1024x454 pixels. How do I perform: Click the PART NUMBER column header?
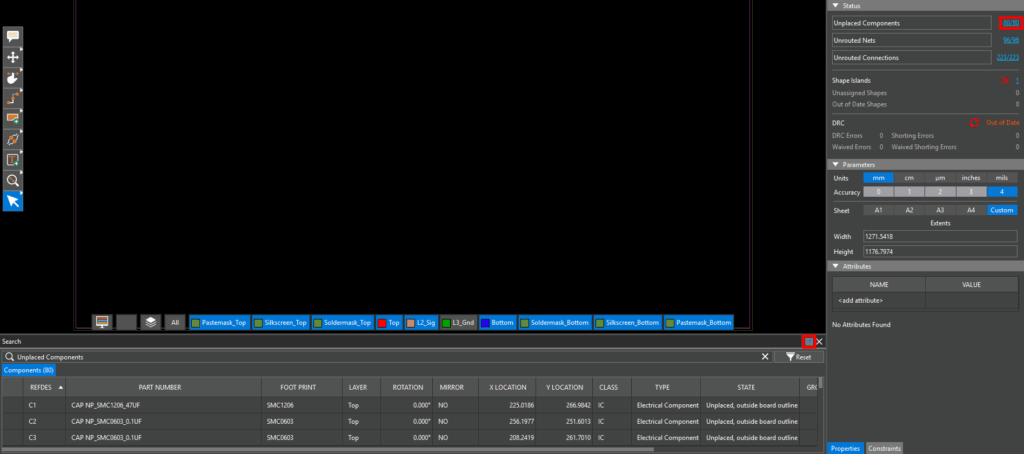pyautogui.click(x=160, y=387)
